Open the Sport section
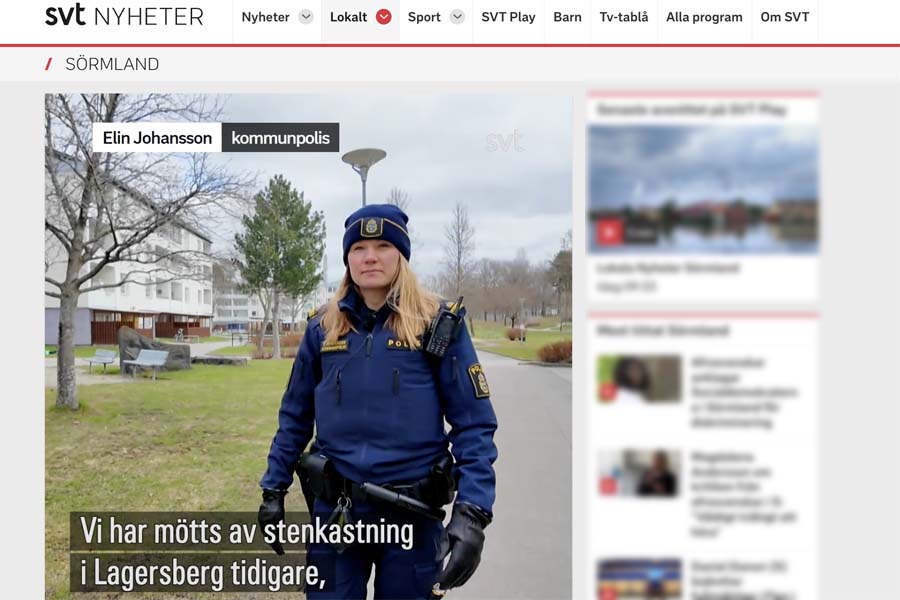 [424, 17]
